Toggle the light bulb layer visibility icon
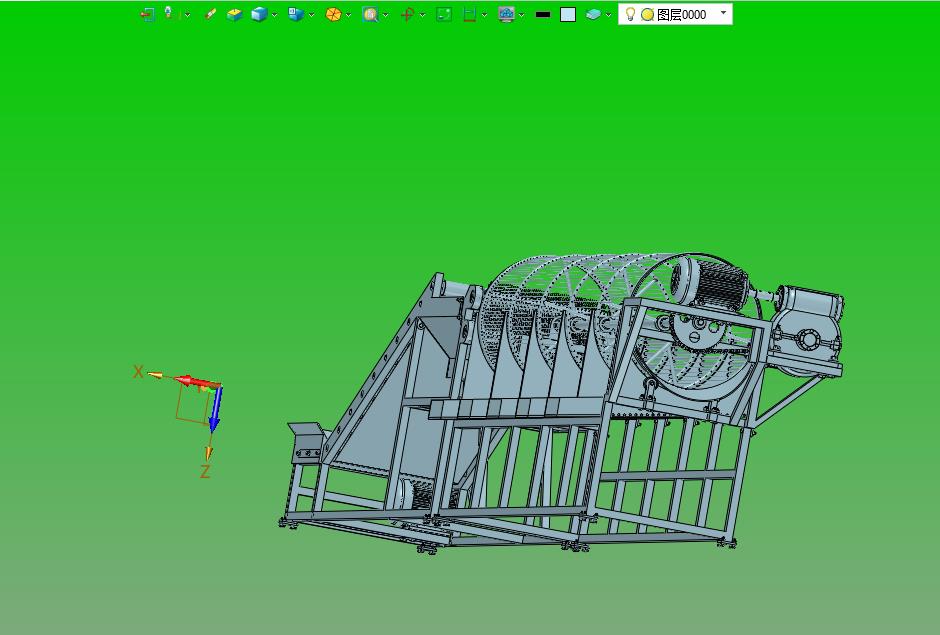 click(630, 14)
